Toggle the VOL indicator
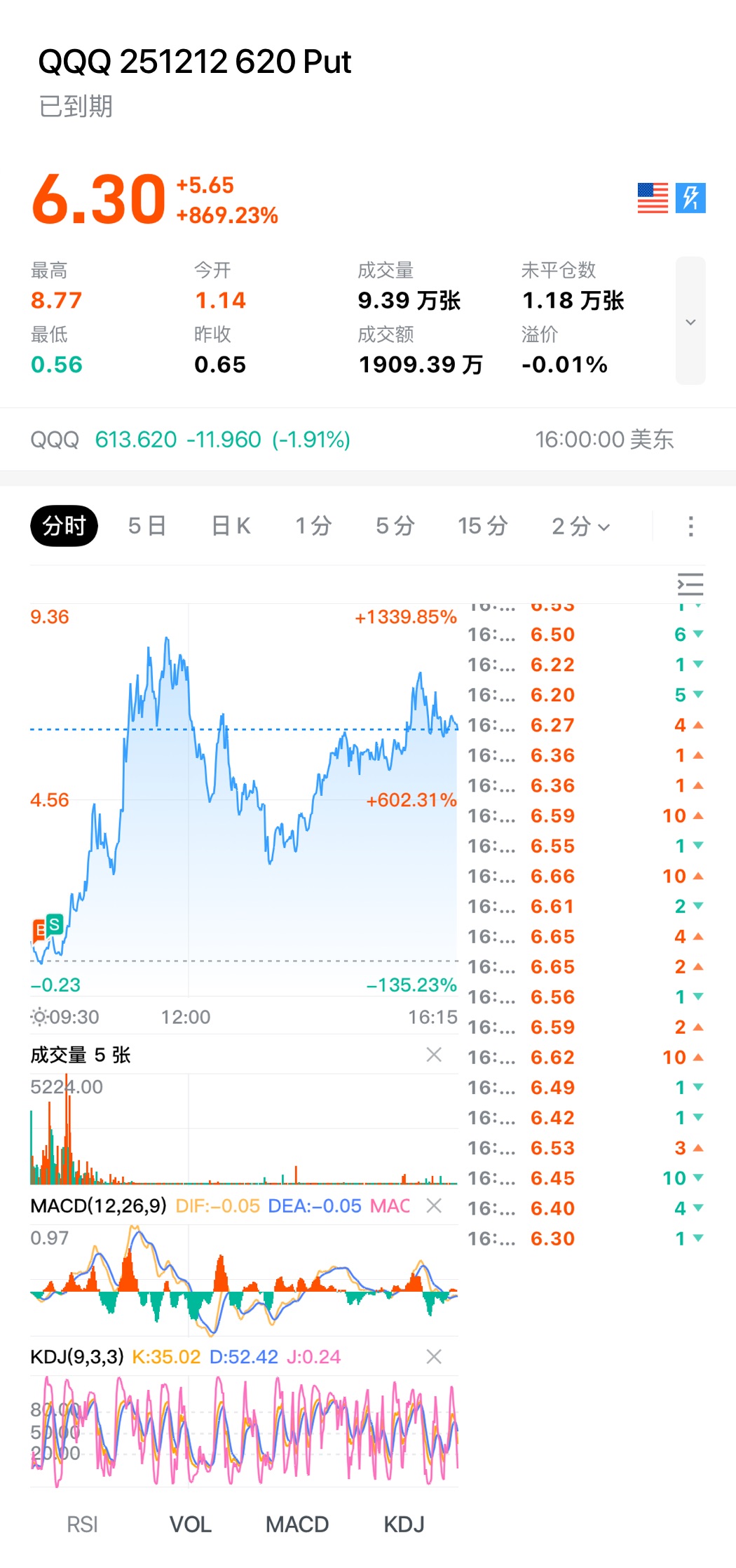The height and width of the screenshot is (1568, 736). [190, 1524]
